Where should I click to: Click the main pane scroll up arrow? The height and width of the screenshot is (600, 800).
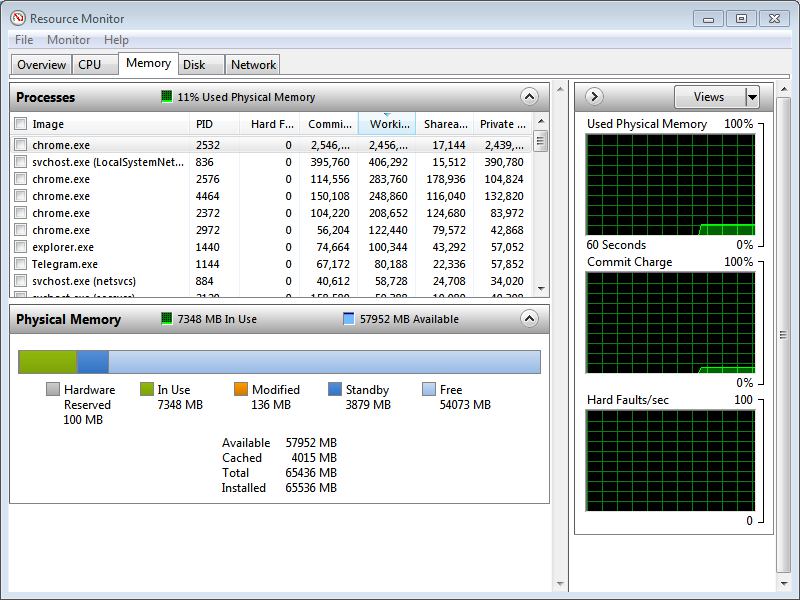point(560,89)
